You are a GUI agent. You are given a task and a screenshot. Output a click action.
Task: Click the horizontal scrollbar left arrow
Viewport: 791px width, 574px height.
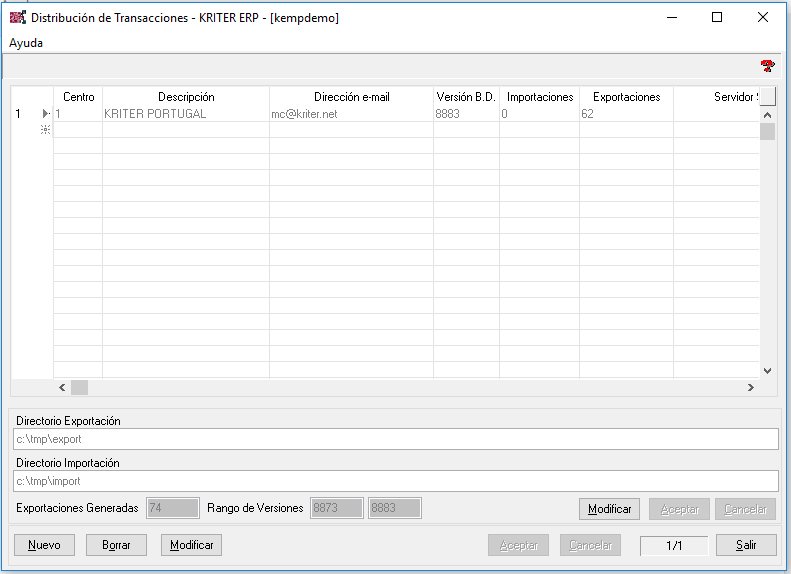[62, 387]
